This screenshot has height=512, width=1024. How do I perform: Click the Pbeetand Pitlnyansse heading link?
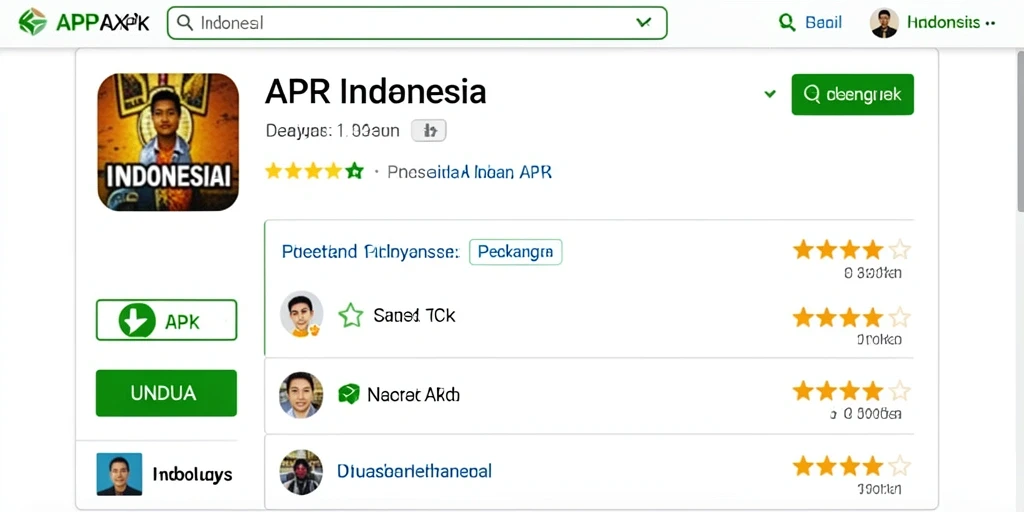coord(371,251)
